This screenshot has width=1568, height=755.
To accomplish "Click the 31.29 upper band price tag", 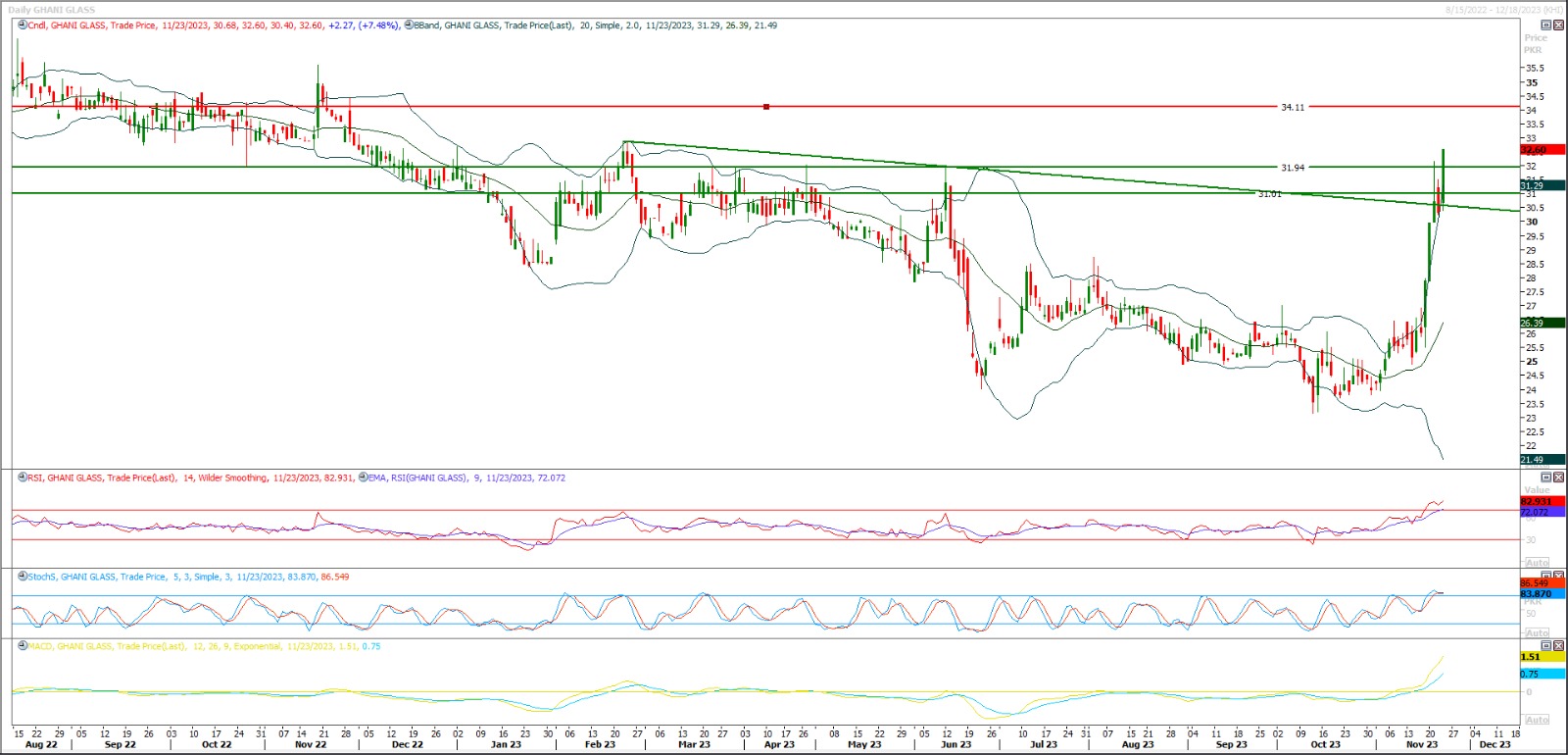I will coord(1543,185).
